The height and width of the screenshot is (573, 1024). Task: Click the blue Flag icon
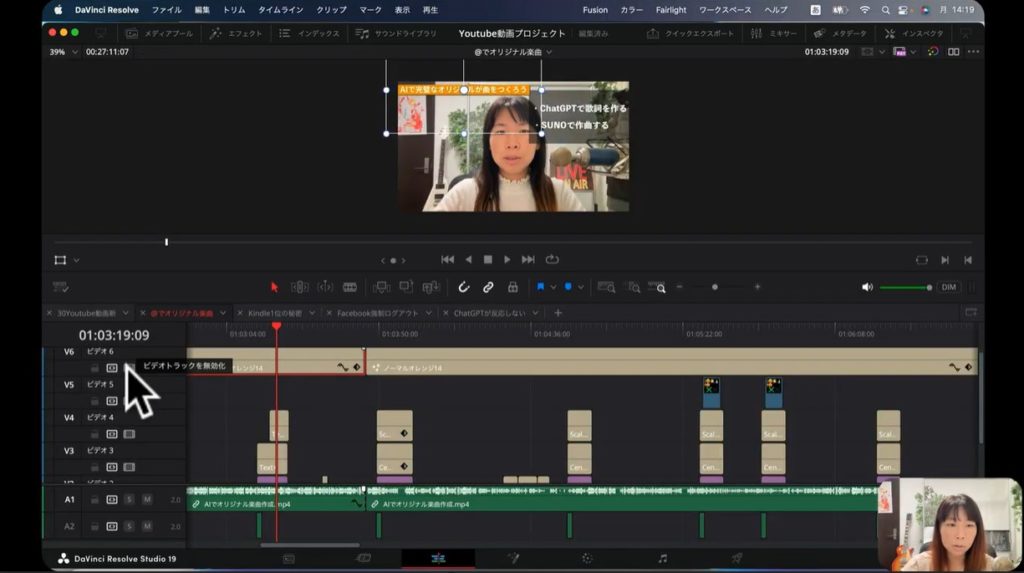[x=541, y=287]
